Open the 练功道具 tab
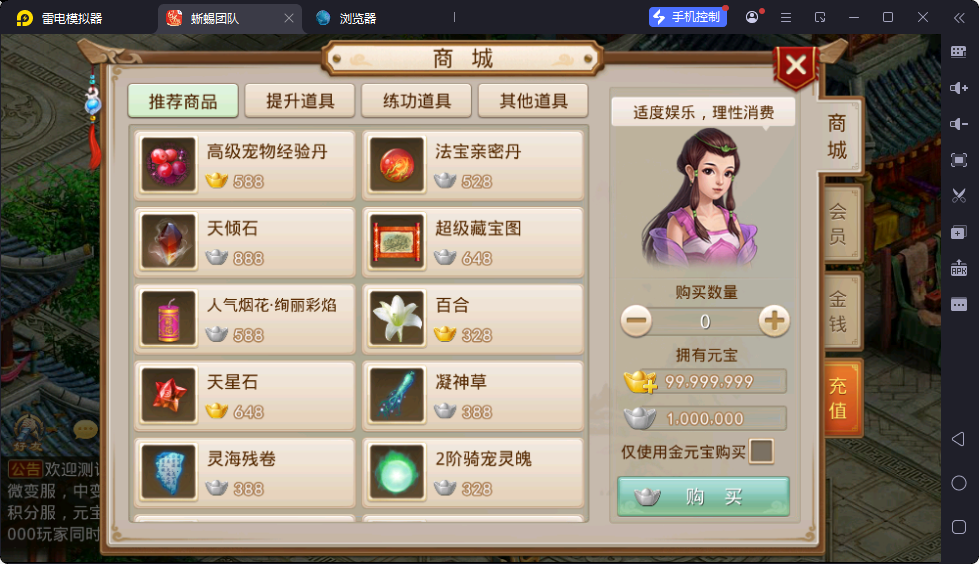The height and width of the screenshot is (564, 979). (416, 101)
